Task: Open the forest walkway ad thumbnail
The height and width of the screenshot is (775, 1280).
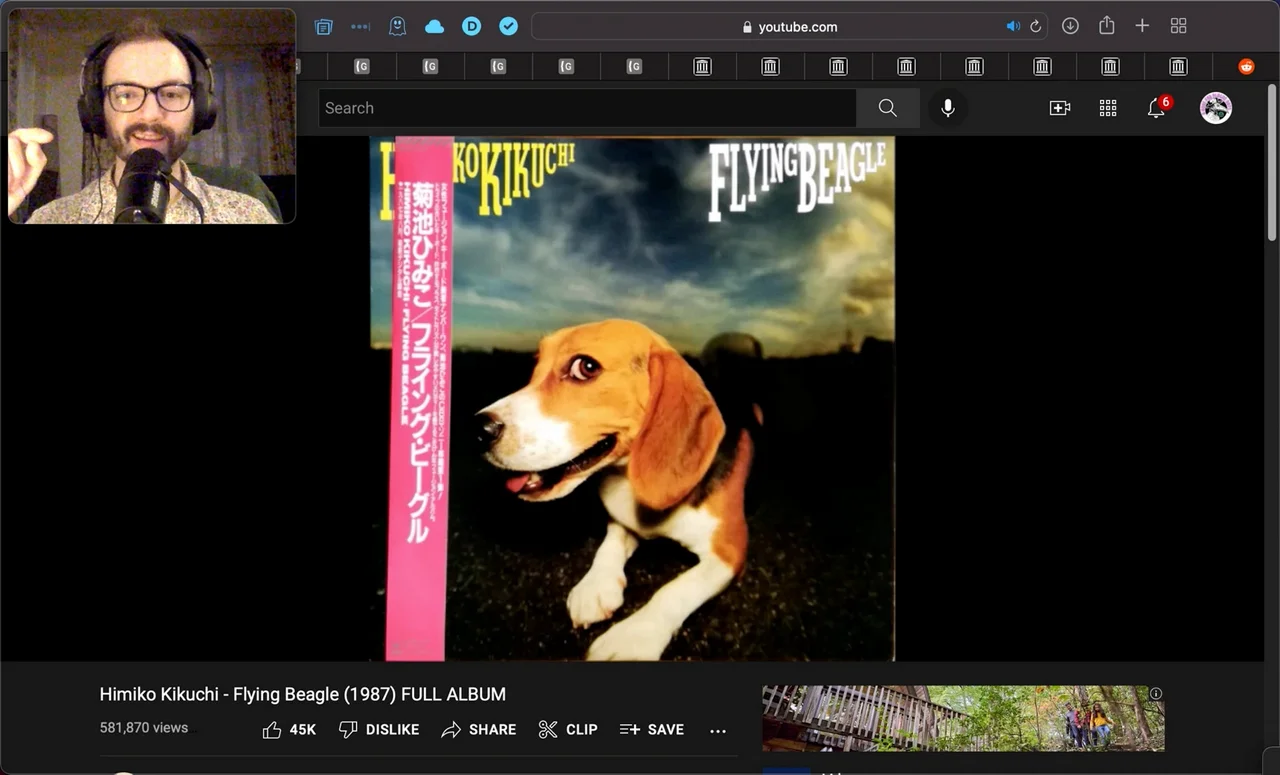Action: point(963,718)
